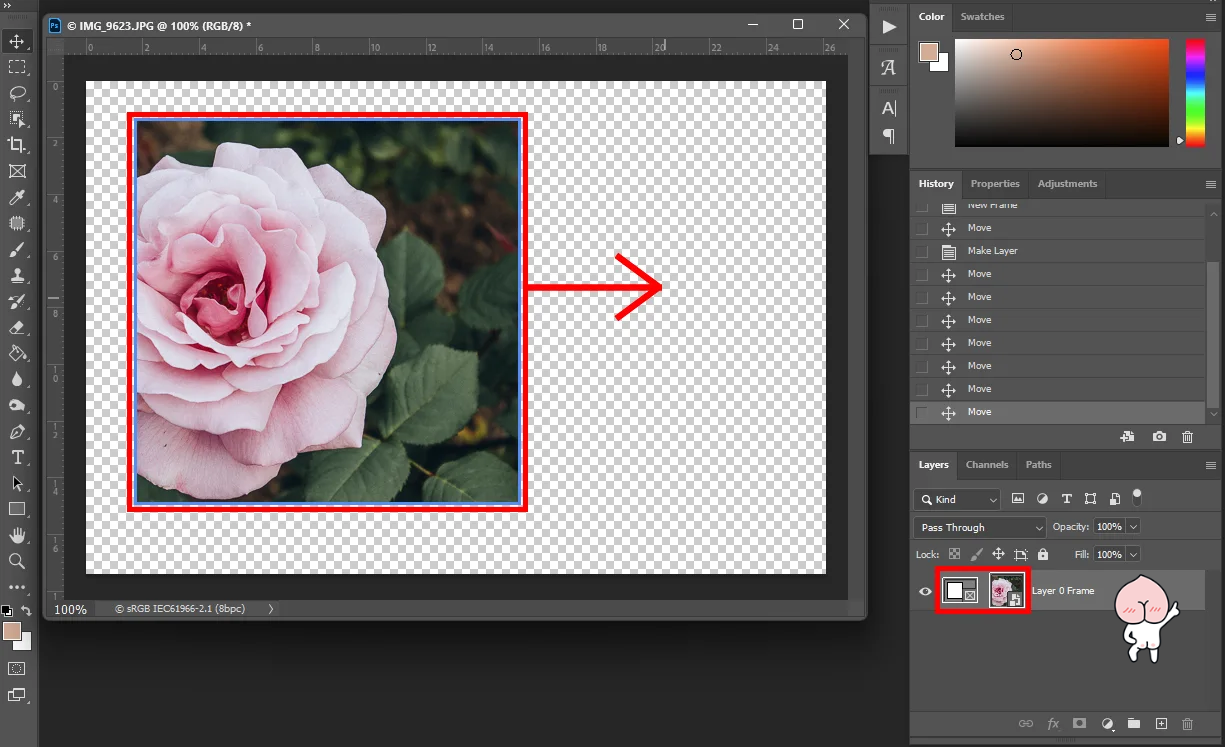Open the History panel menu
The image size is (1225, 747).
click(1212, 184)
